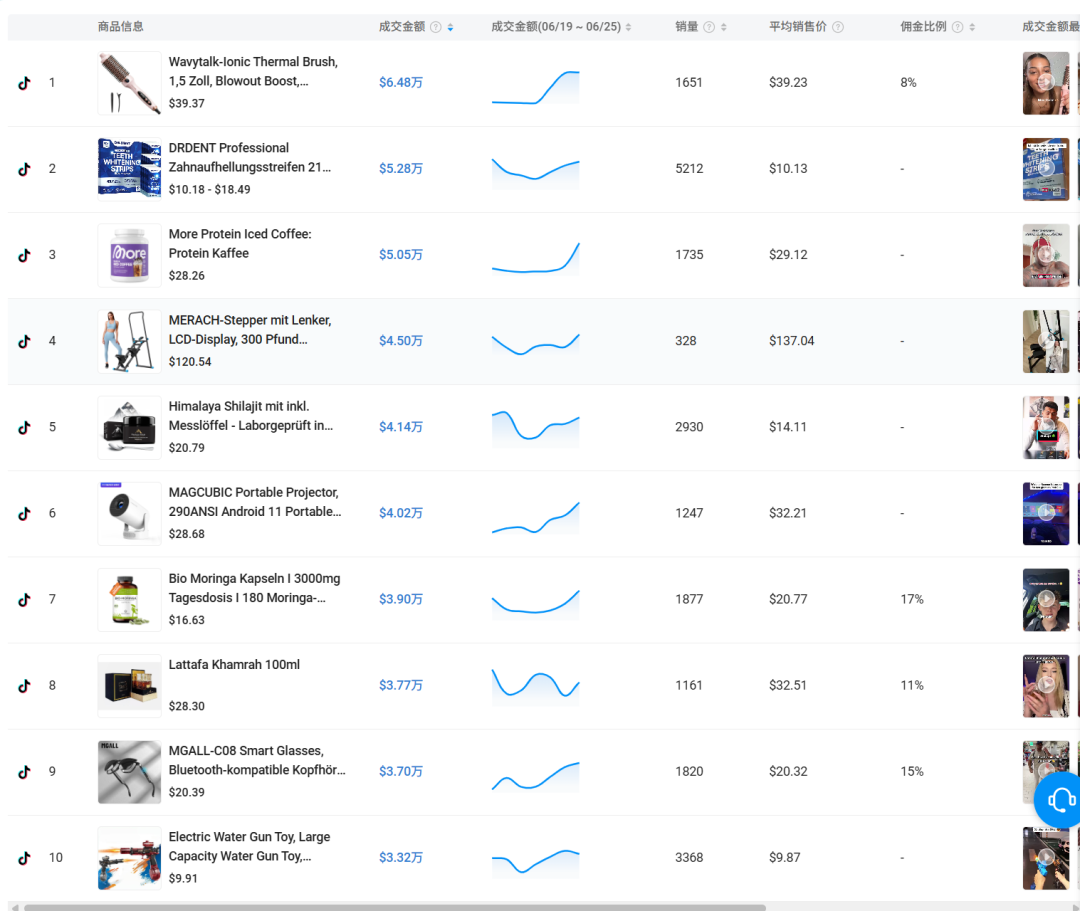Click Himalaya Shilajit jar image
The image size is (1080, 911).
point(129,428)
